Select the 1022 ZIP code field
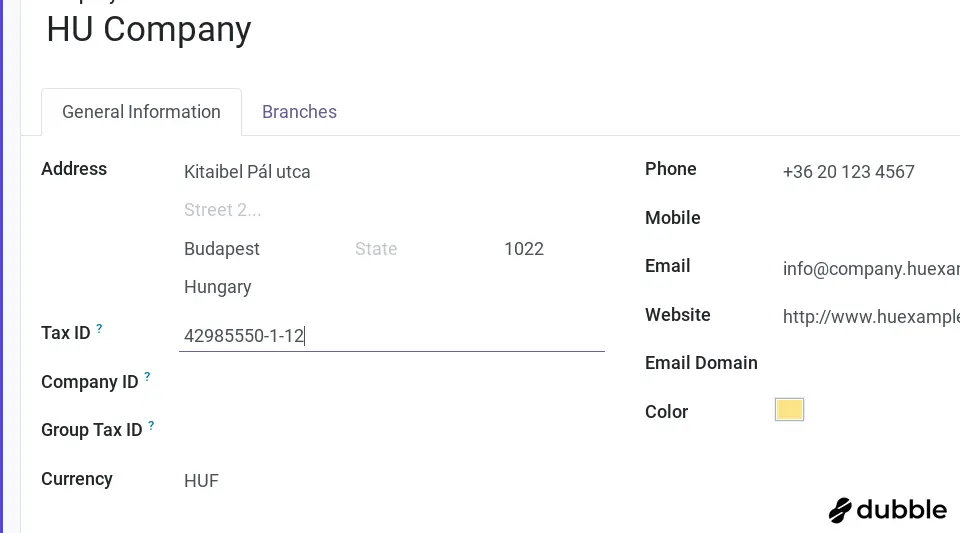Viewport: 960px width, 533px height. tap(550, 249)
